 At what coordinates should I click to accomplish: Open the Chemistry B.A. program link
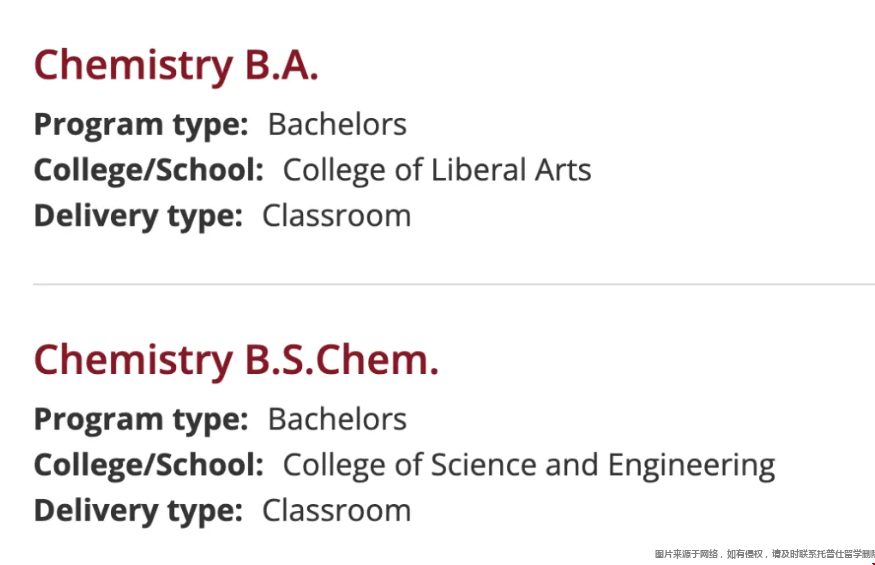coord(176,66)
